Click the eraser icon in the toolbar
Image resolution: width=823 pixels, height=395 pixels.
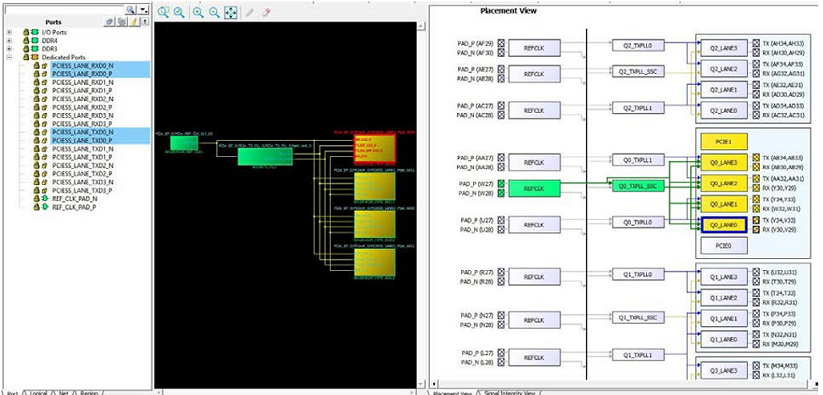click(266, 13)
